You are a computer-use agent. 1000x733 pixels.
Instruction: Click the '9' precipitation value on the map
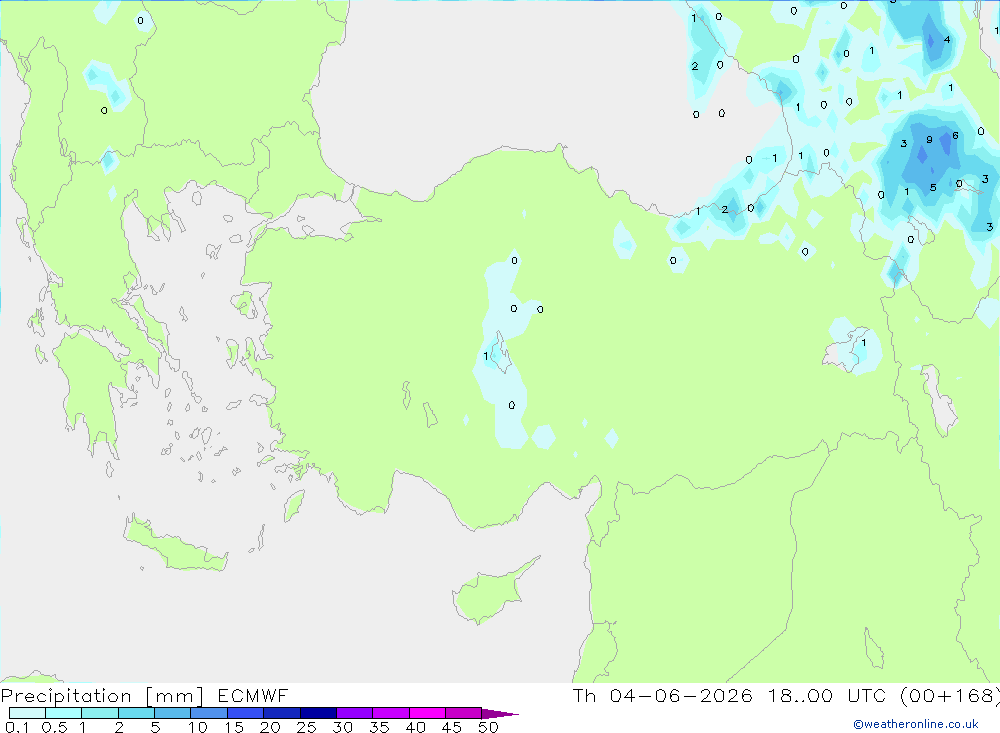pos(929,140)
